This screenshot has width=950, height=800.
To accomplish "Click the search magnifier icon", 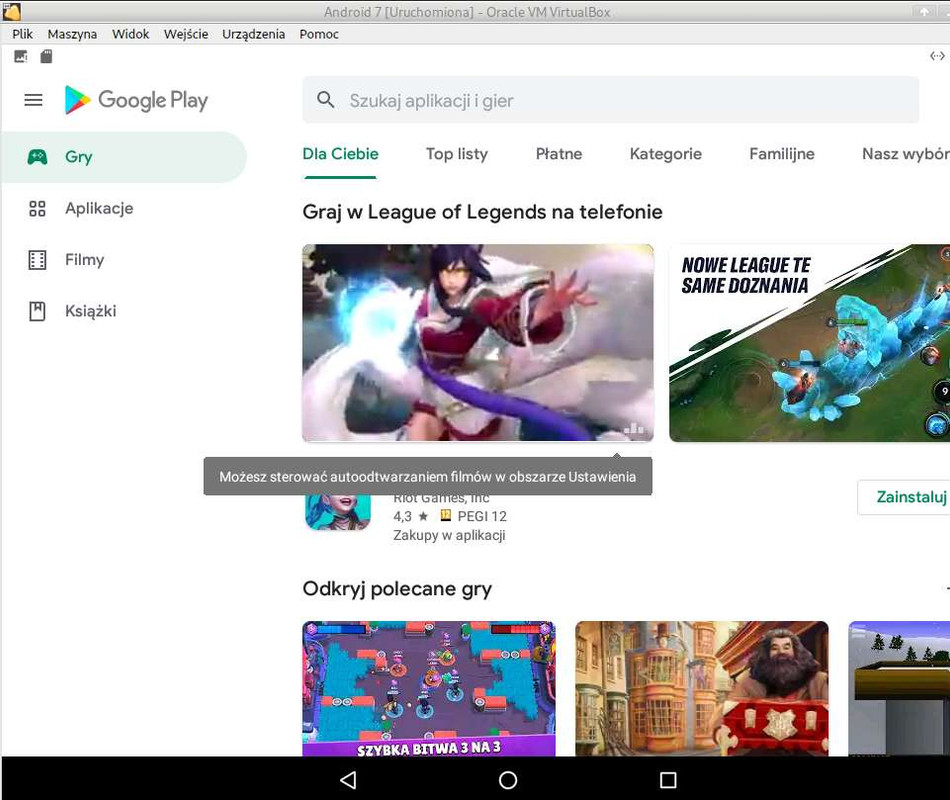I will click(x=326, y=100).
